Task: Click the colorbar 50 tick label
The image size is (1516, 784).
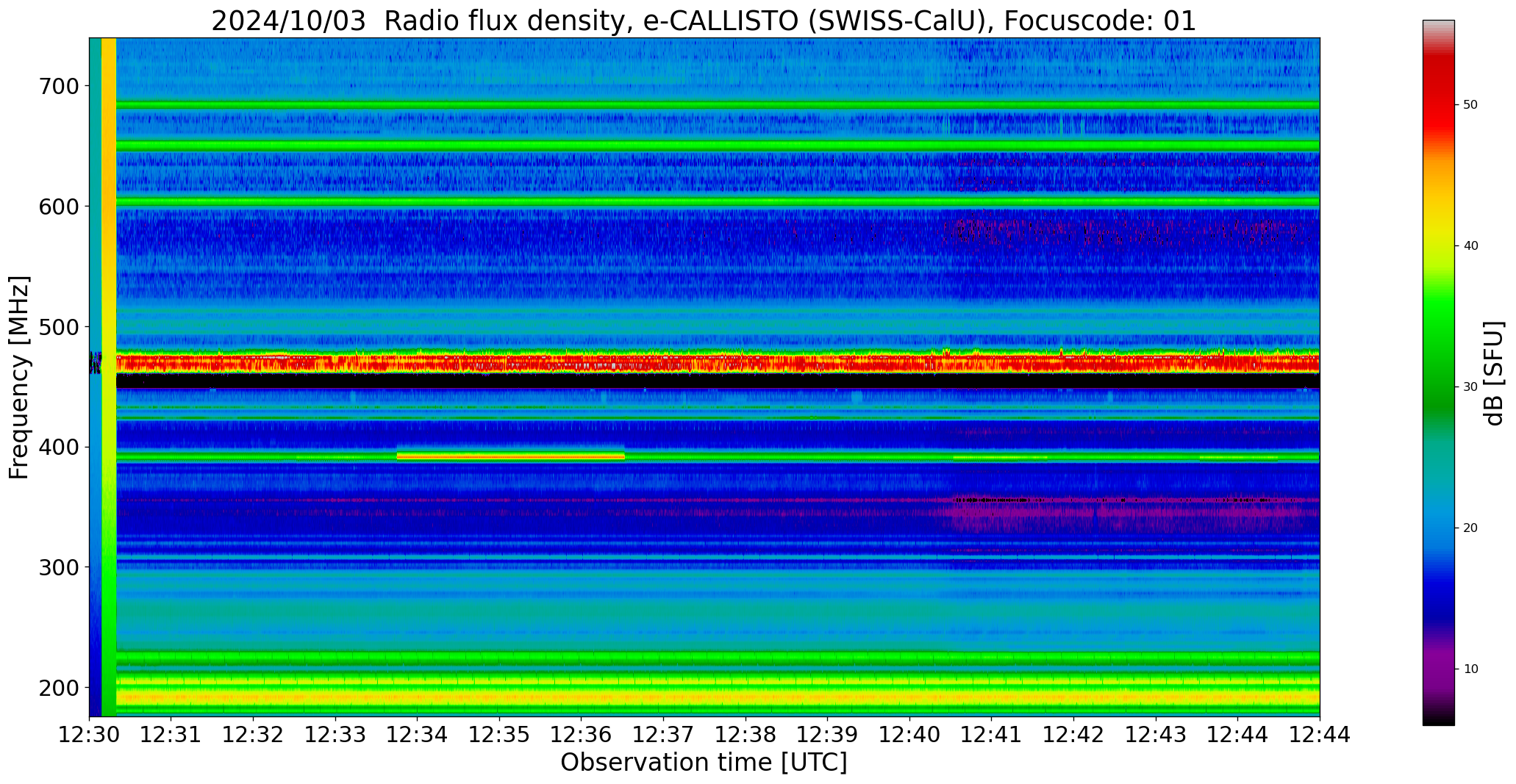Action: tap(1470, 105)
